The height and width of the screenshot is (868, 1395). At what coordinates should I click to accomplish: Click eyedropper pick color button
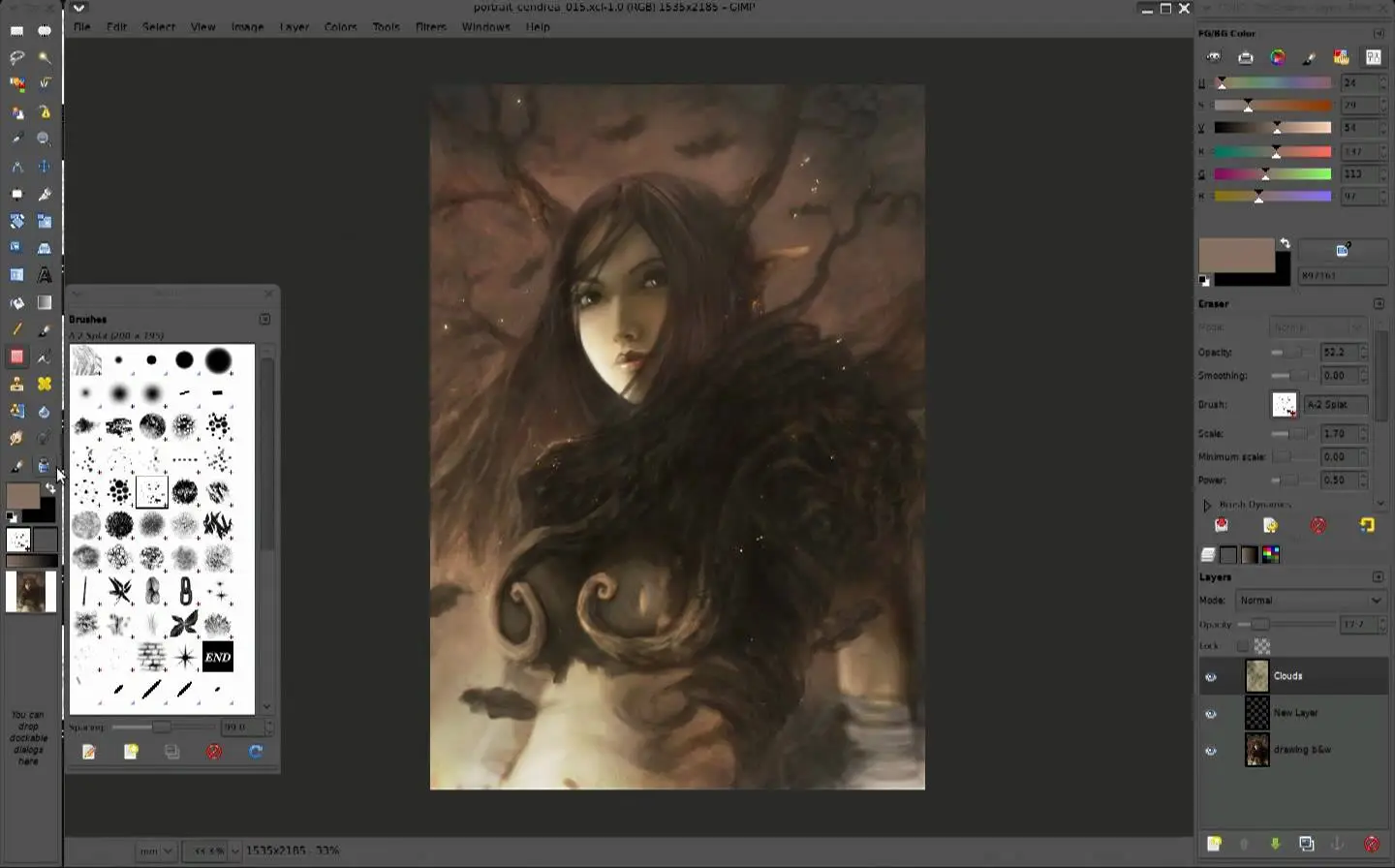point(1343,251)
